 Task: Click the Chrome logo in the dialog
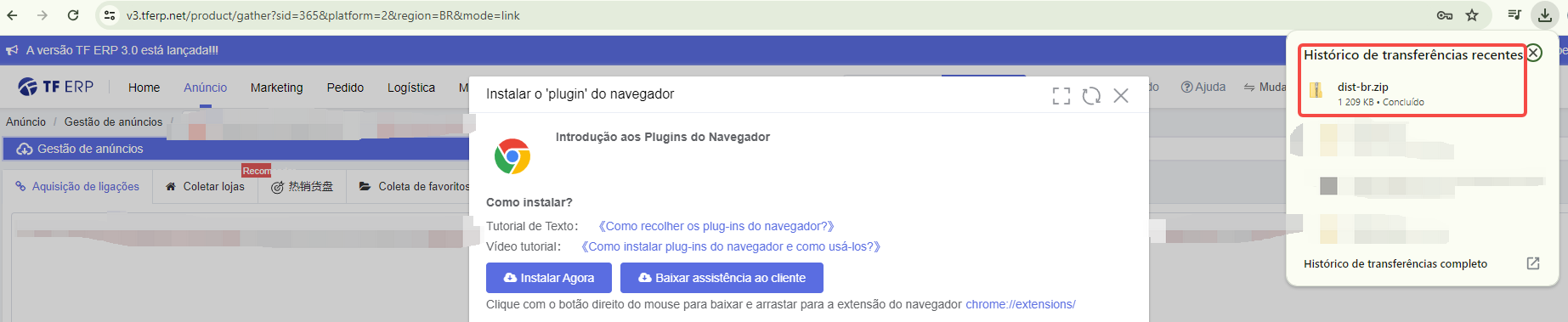point(512,156)
